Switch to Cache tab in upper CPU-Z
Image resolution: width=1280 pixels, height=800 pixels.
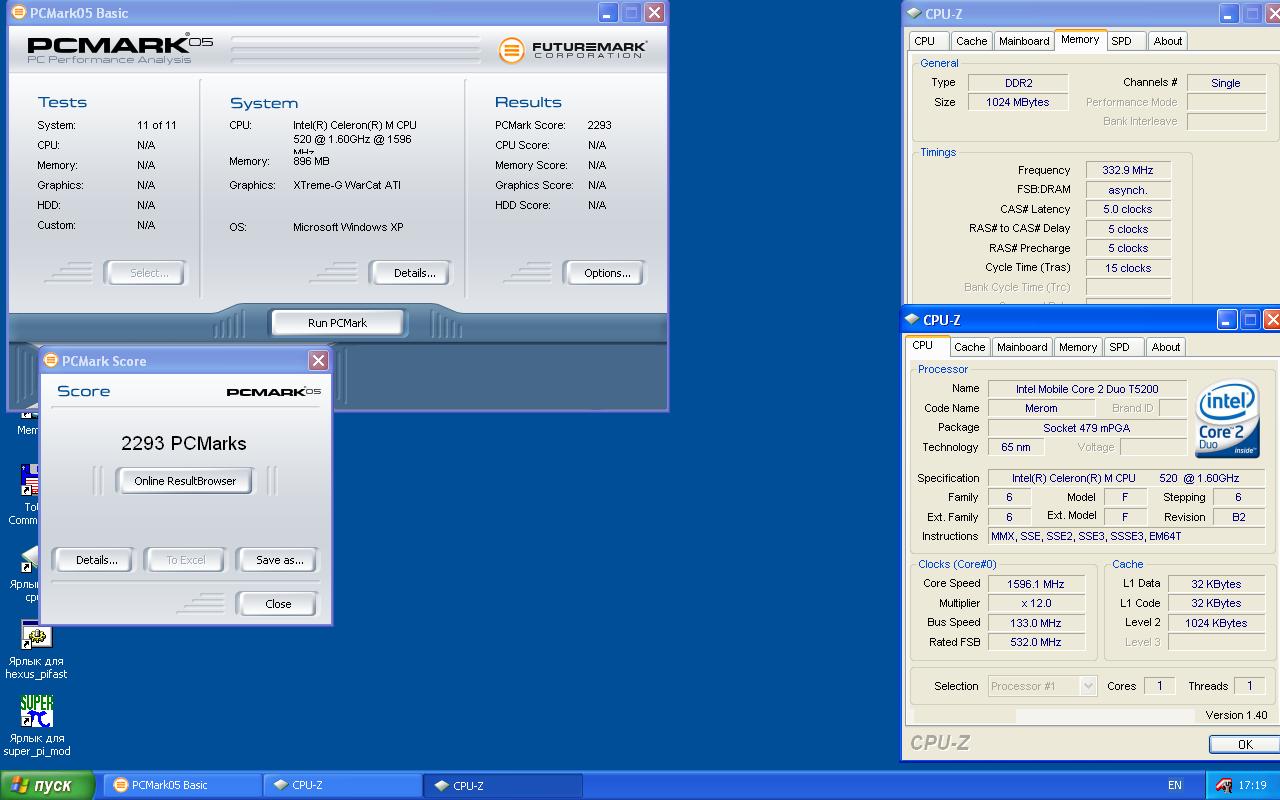971,41
